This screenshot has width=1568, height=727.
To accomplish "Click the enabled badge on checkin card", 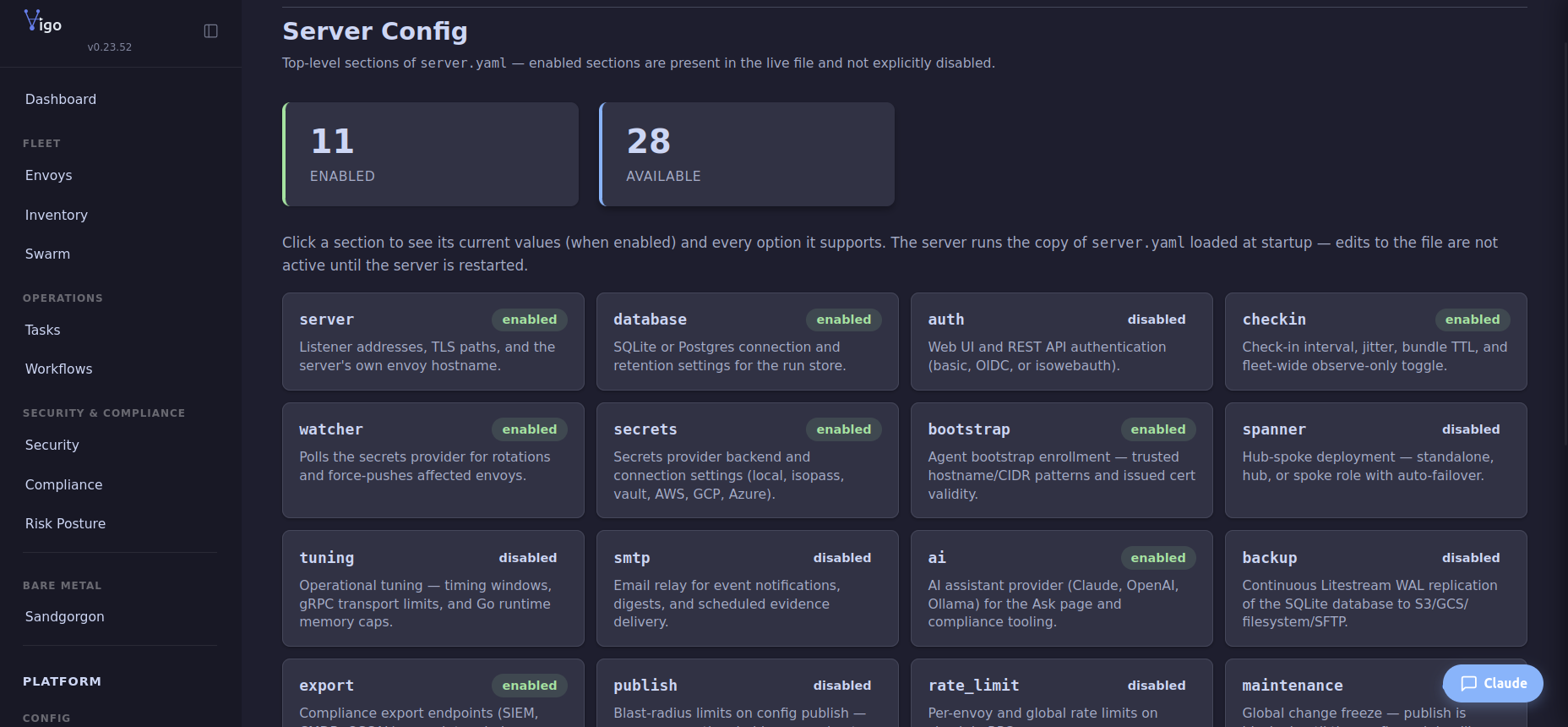I will coord(1473,320).
